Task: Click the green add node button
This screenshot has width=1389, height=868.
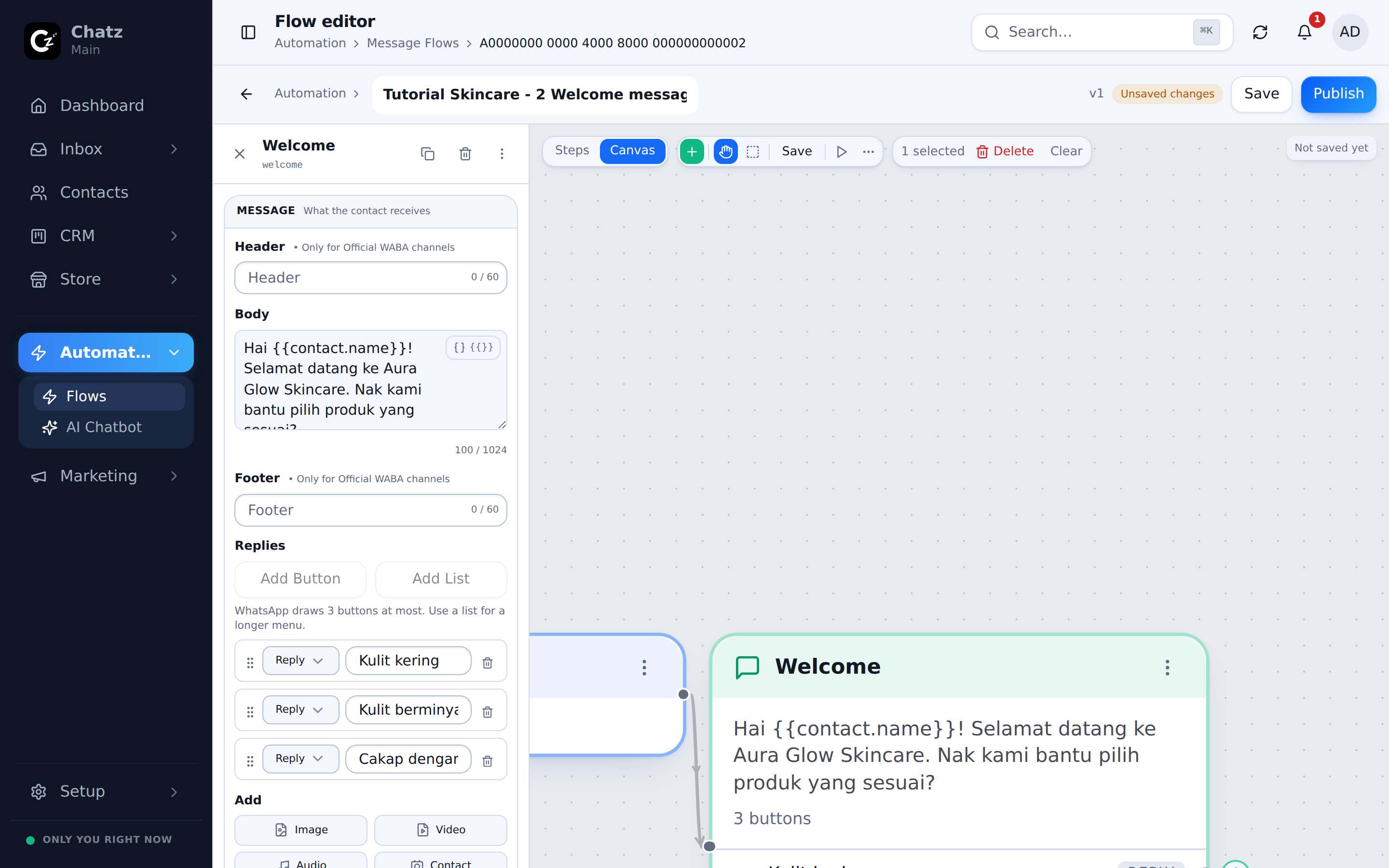Action: [692, 151]
